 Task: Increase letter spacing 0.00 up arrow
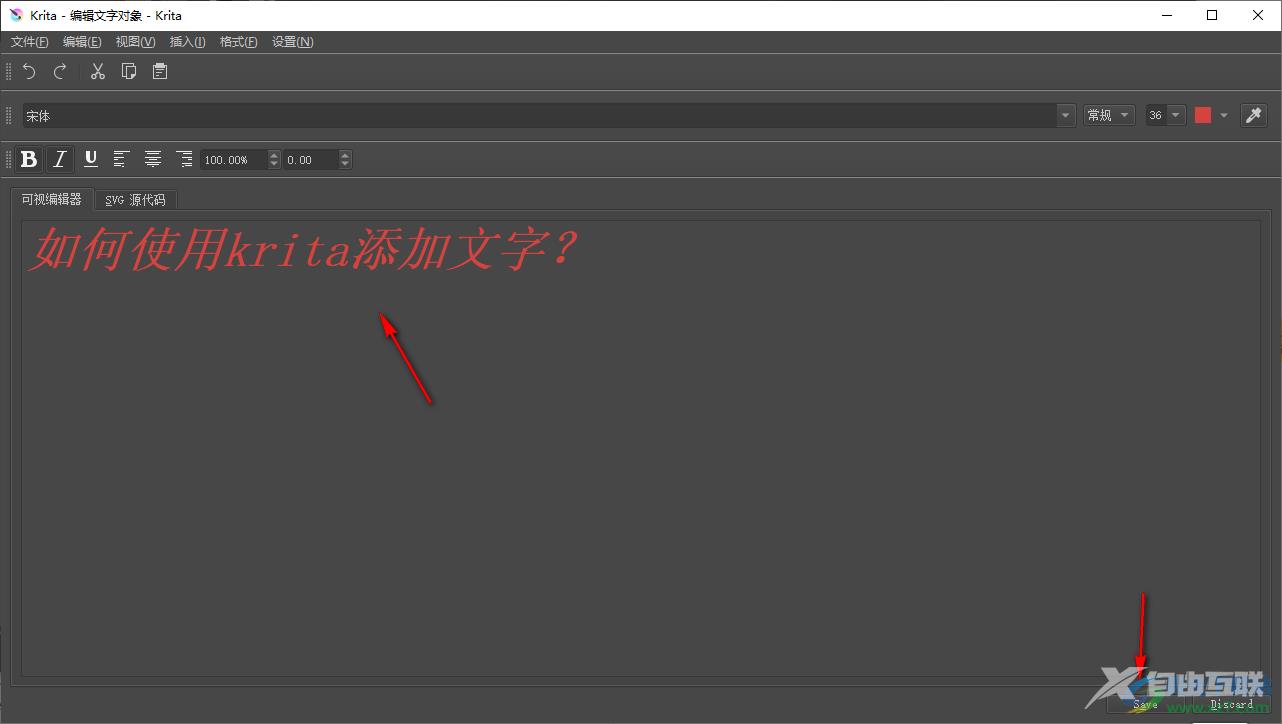click(x=345, y=155)
